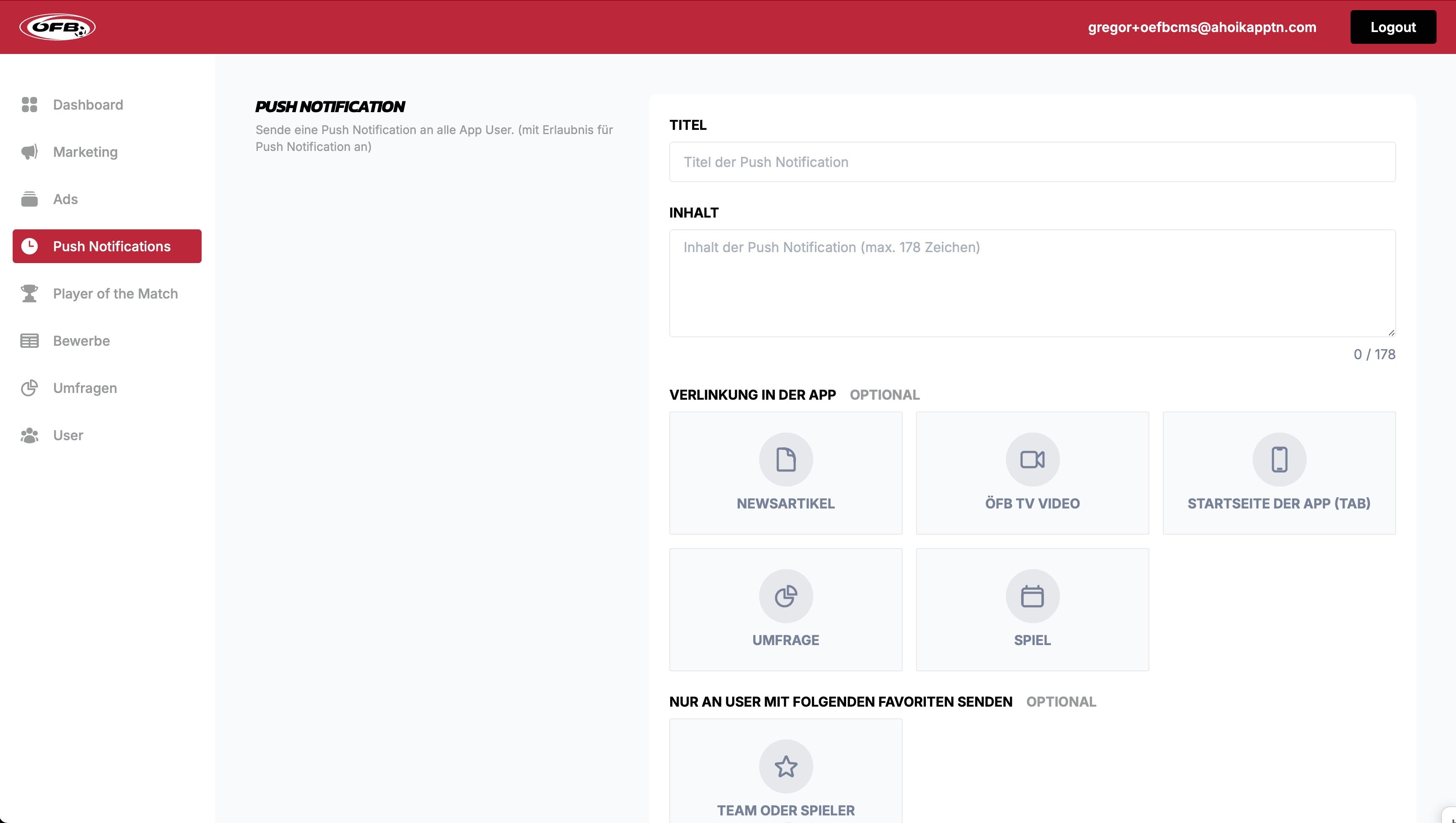This screenshot has height=823, width=1456.
Task: Click into the Inhalt textarea
Action: (1032, 282)
